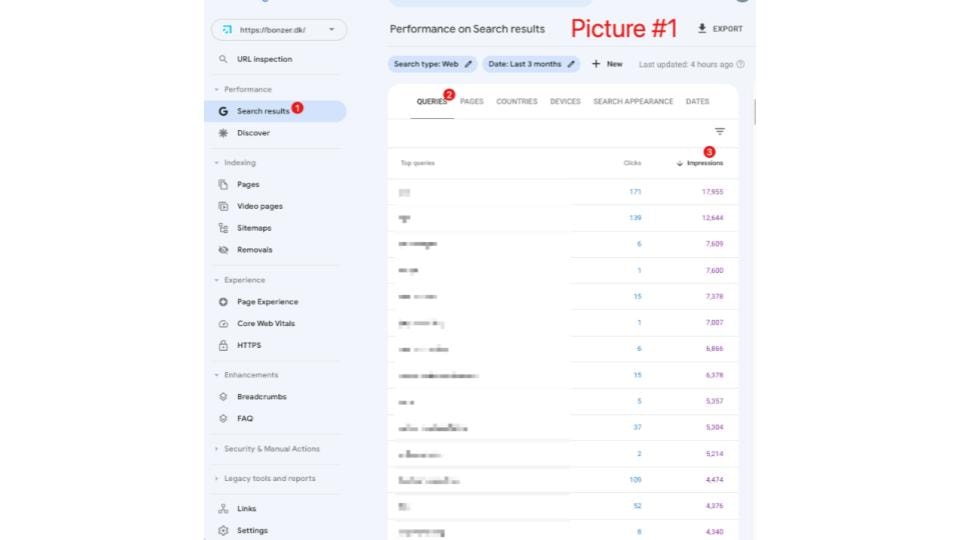Select the Search Appearance tab
The height and width of the screenshot is (540, 960).
633,102
